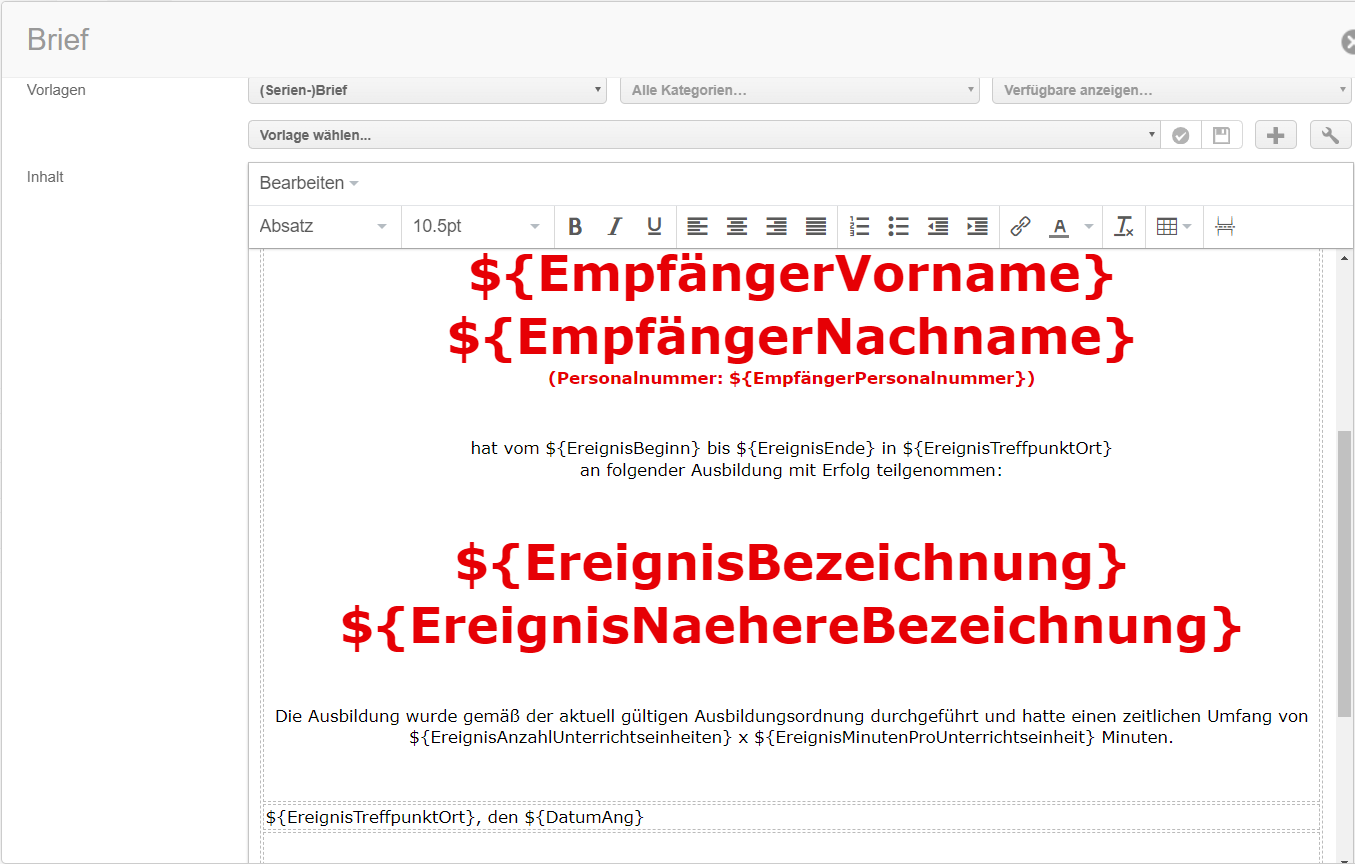Open the Bearbeiten menu
Screen dimensions: 1355x864
pos(309,183)
